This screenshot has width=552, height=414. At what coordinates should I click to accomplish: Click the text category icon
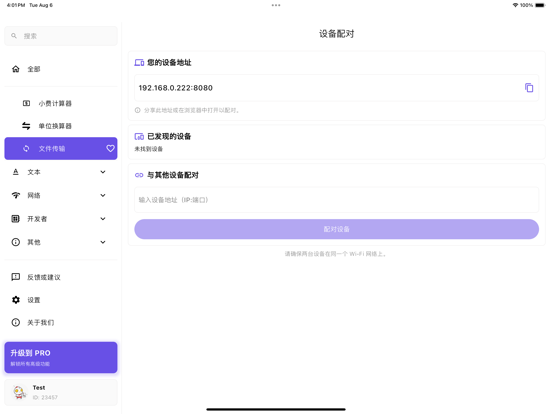16,172
